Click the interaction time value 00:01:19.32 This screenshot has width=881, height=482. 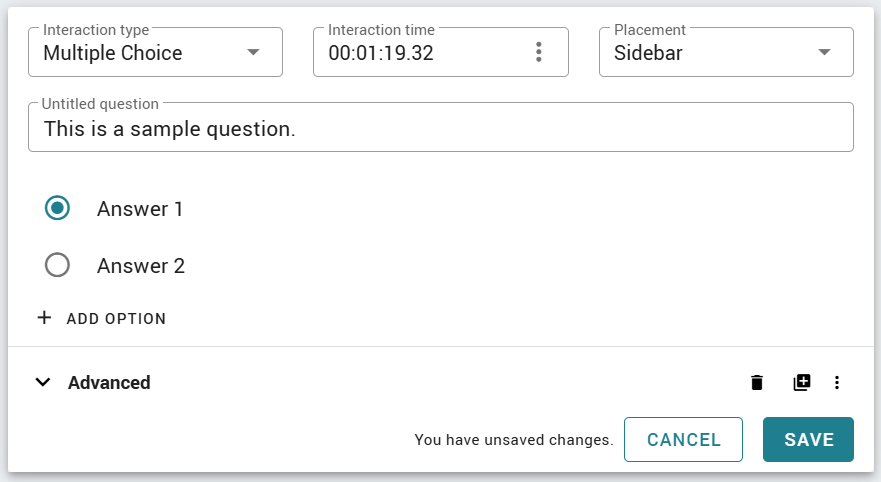381,53
